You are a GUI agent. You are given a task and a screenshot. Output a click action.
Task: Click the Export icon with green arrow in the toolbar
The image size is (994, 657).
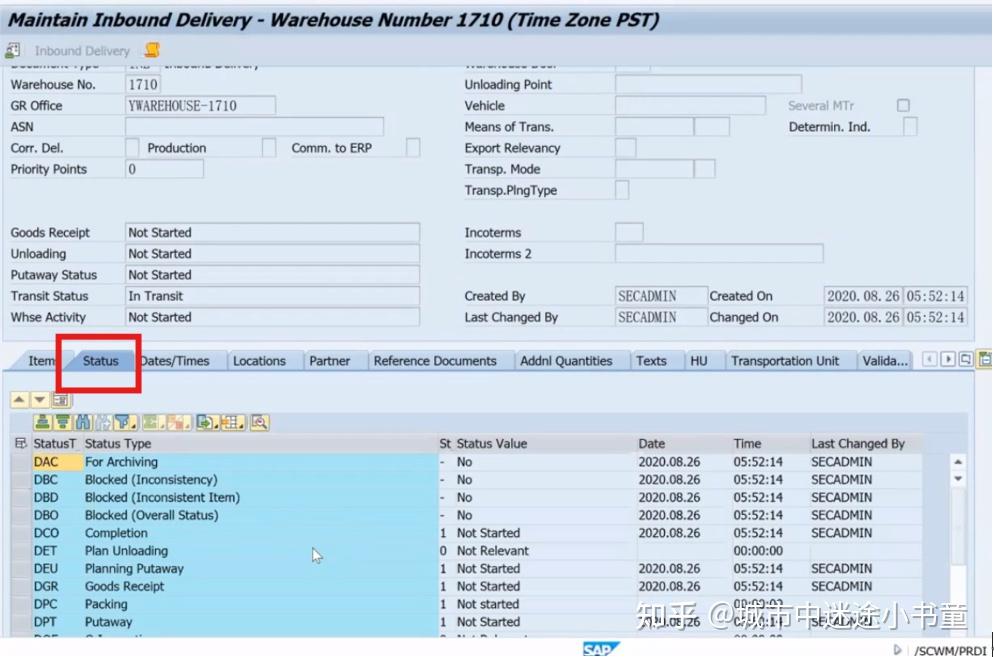point(203,422)
